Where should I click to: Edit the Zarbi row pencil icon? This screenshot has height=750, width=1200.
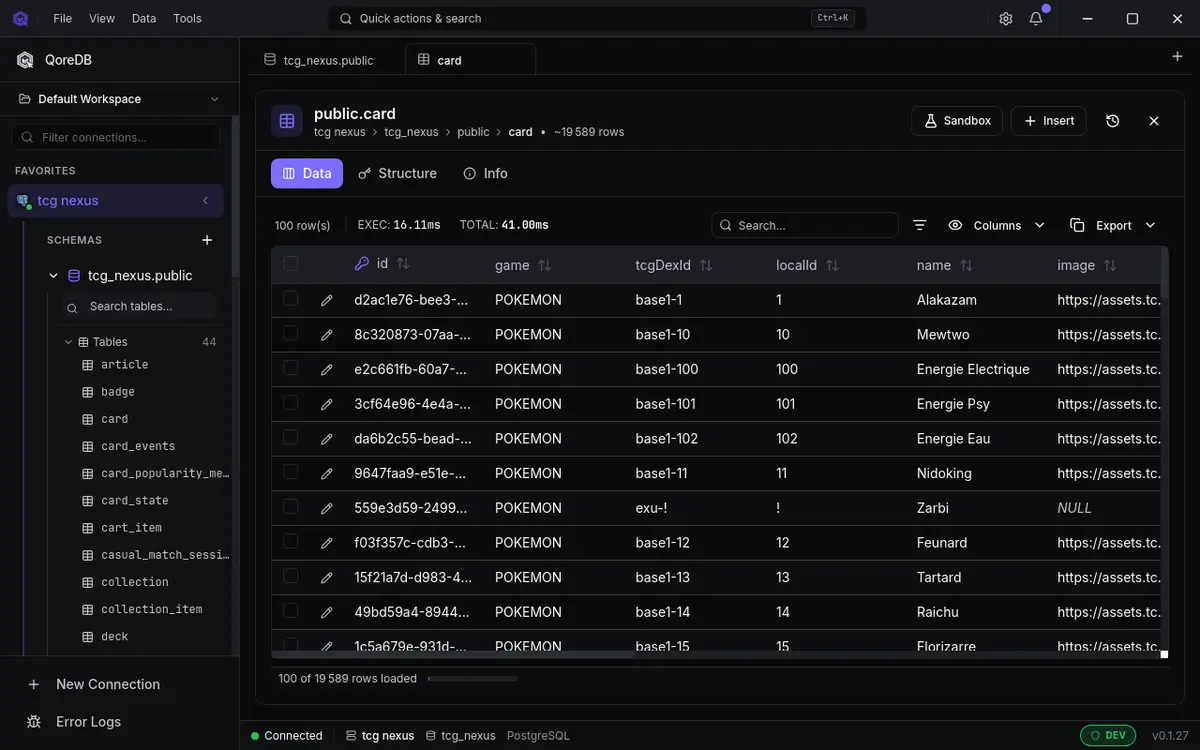pos(326,508)
